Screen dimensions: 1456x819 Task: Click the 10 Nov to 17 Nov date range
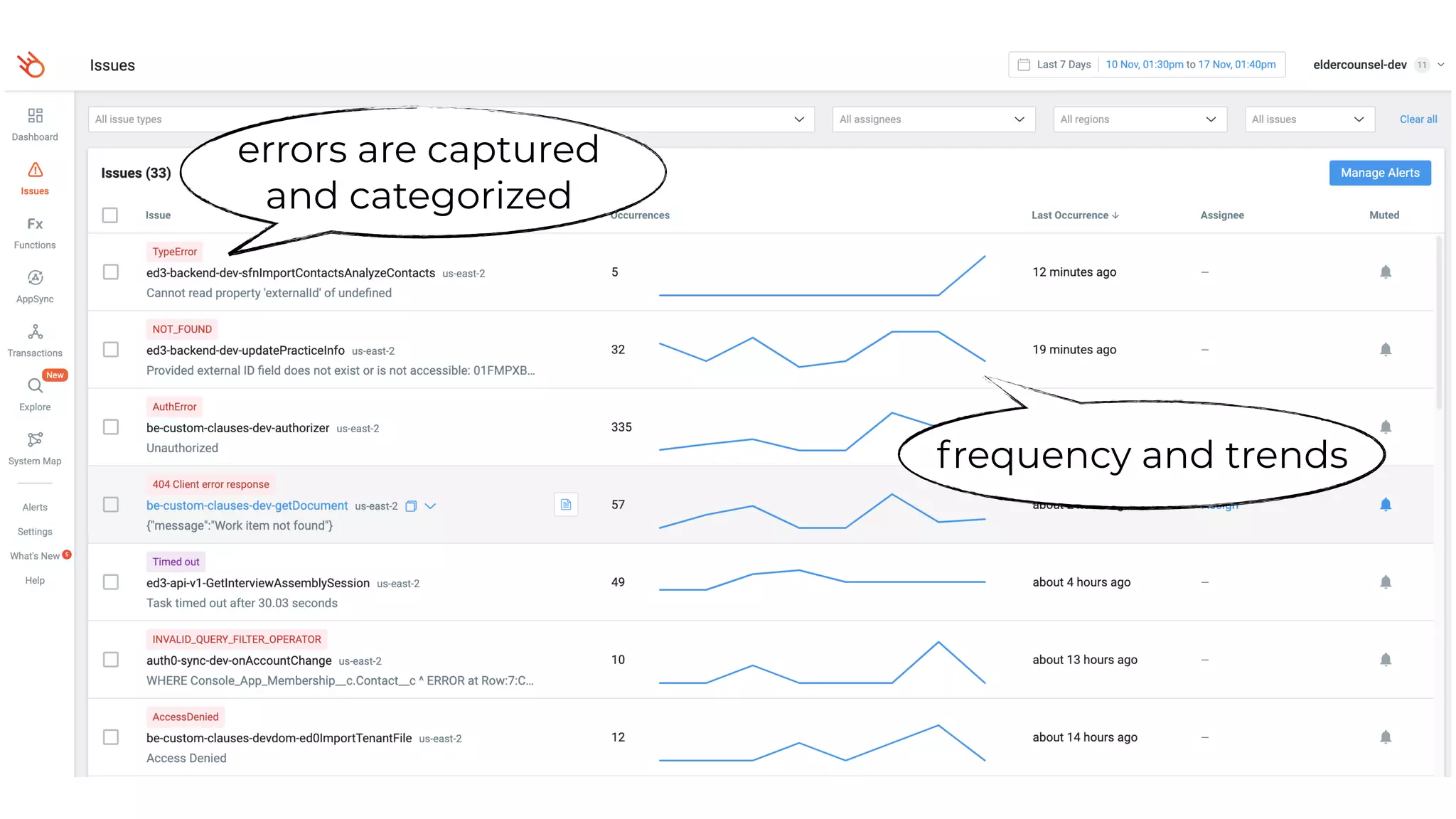[1191, 65]
